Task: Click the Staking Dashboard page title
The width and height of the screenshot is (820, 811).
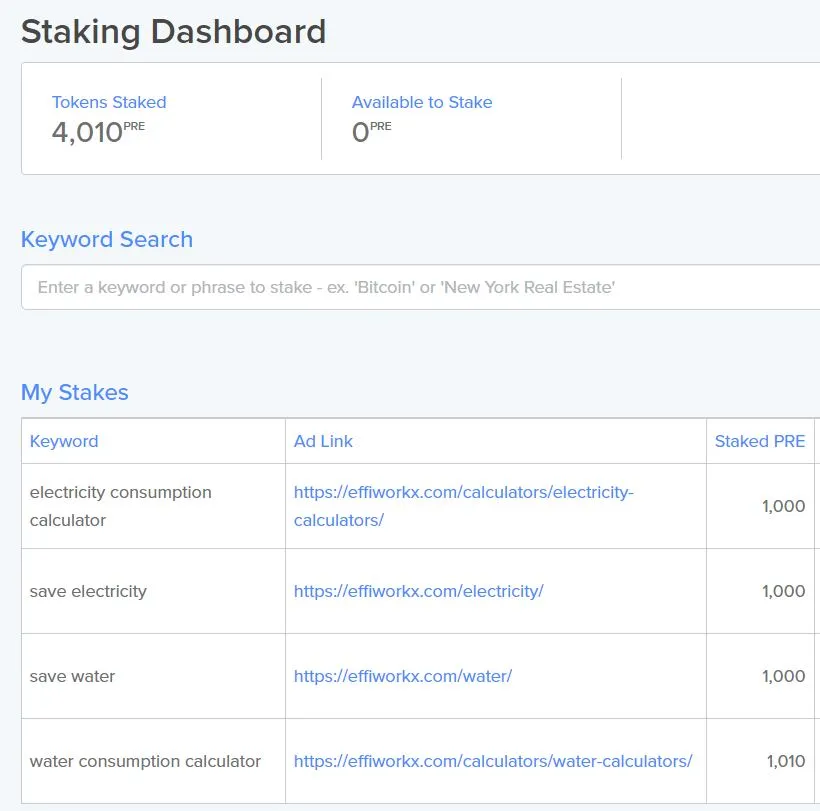Action: click(174, 31)
